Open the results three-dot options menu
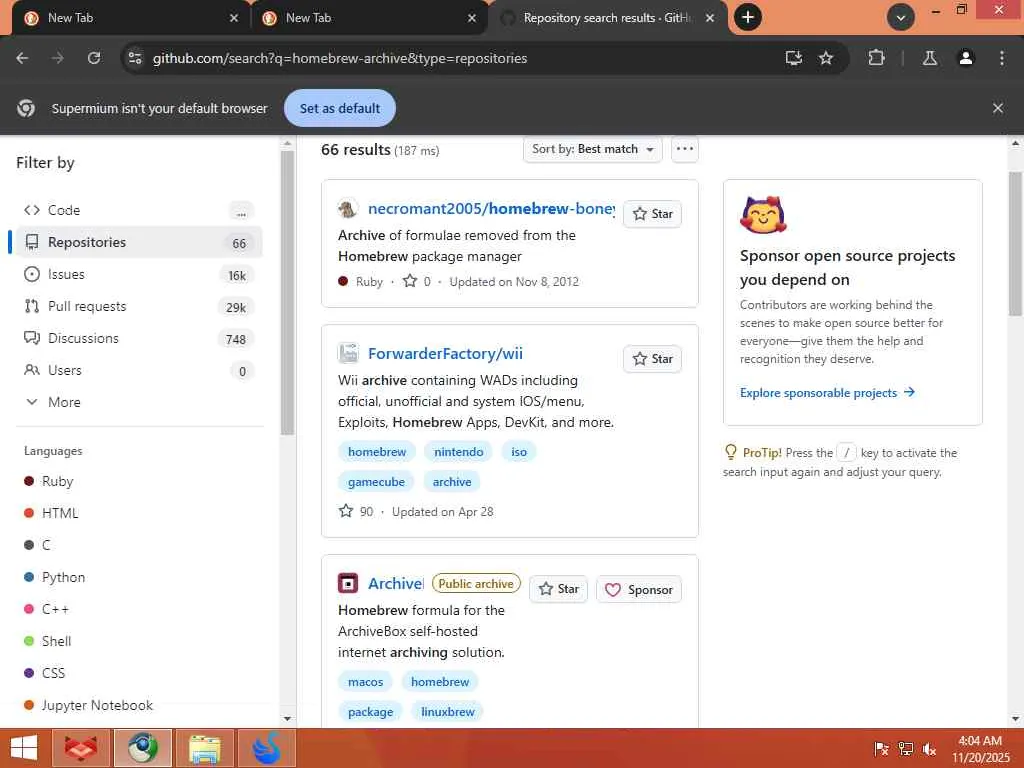 684,149
